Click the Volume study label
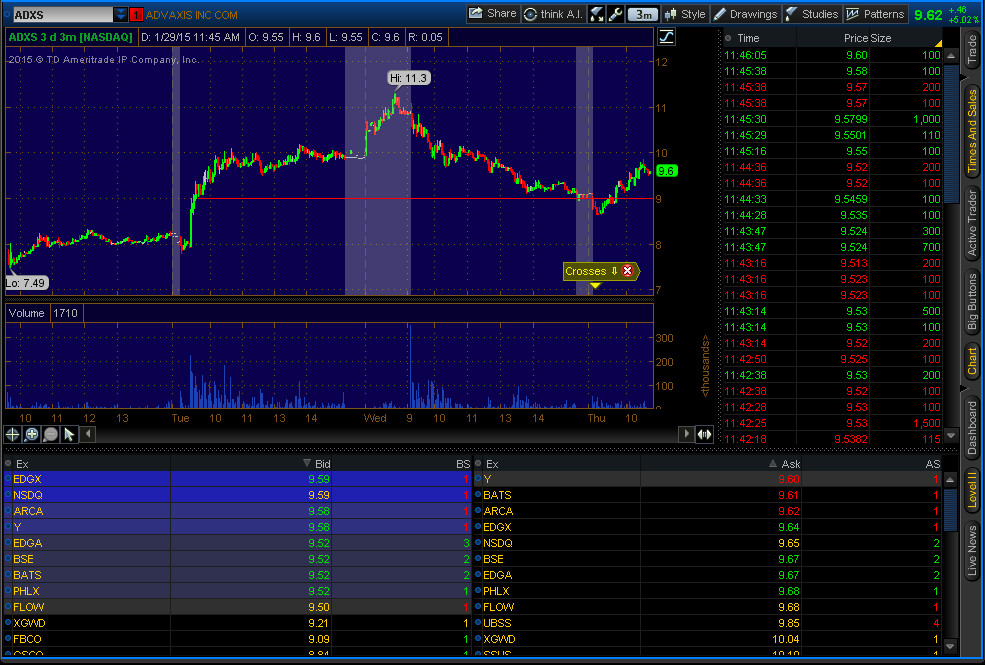985x665 pixels. click(26, 313)
